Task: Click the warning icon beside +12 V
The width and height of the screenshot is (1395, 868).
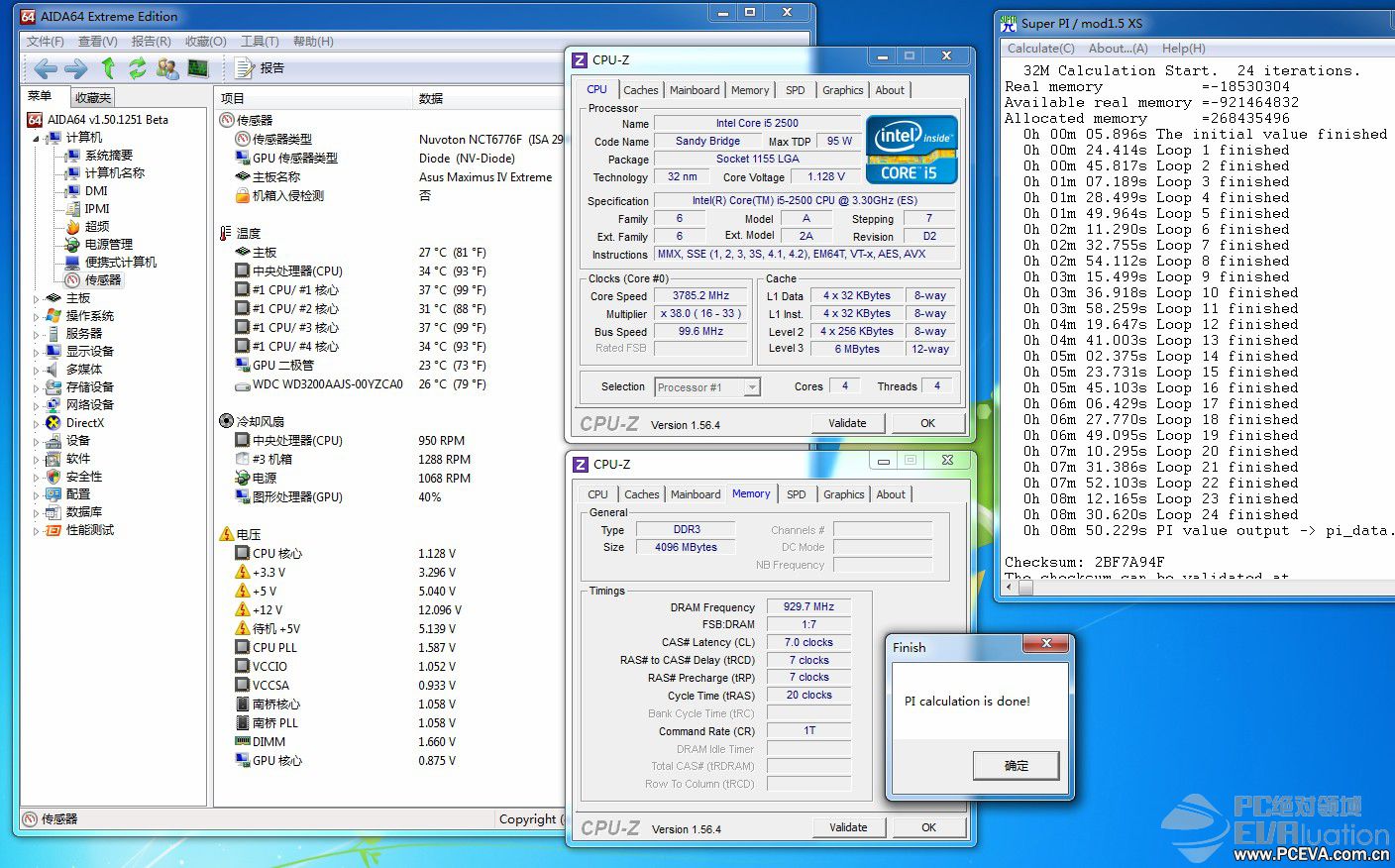Action: [x=243, y=610]
